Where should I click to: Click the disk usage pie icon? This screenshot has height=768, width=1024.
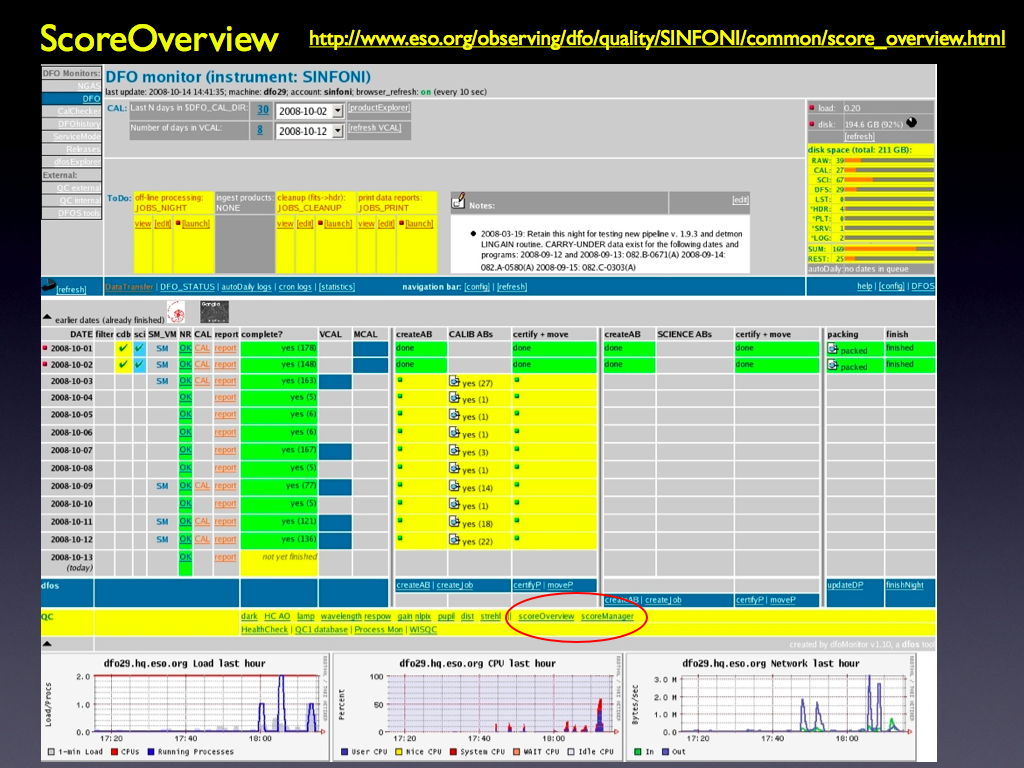tap(911, 123)
